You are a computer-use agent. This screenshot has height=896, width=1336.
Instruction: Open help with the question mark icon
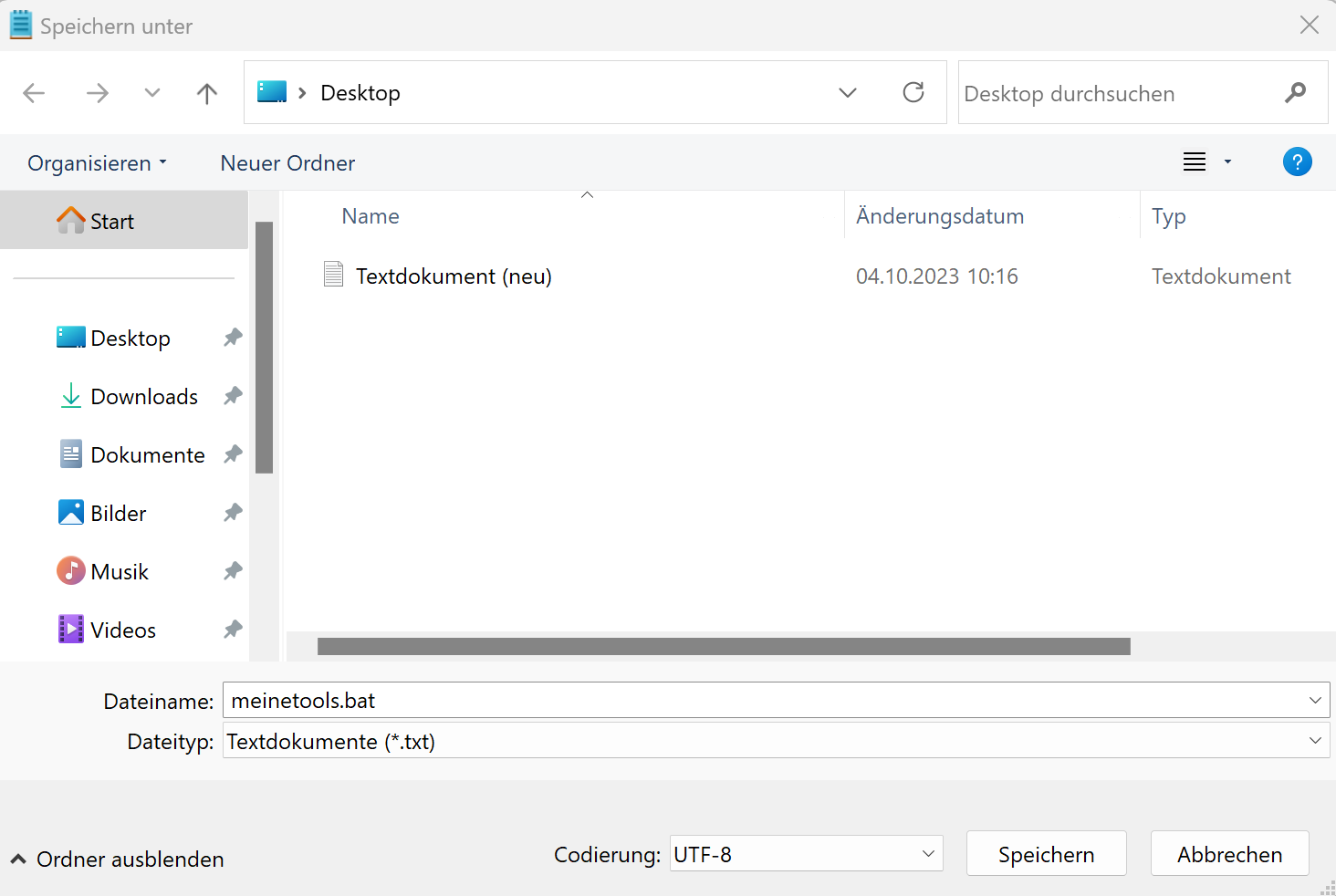point(1297,162)
